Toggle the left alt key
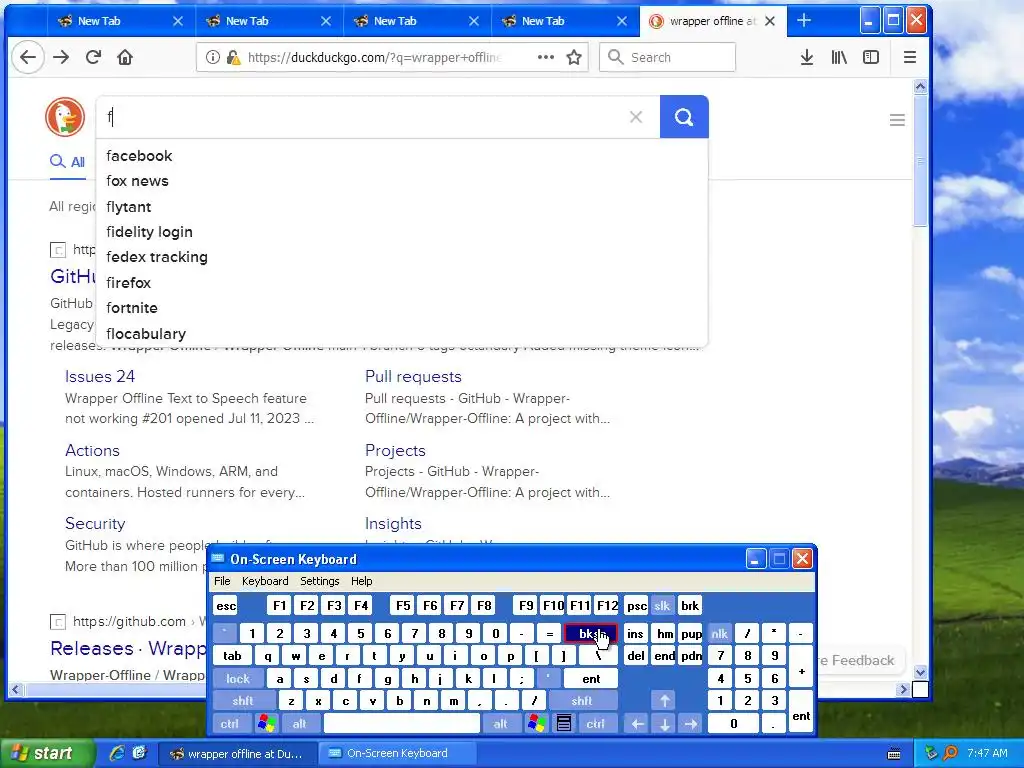 pyautogui.click(x=299, y=724)
